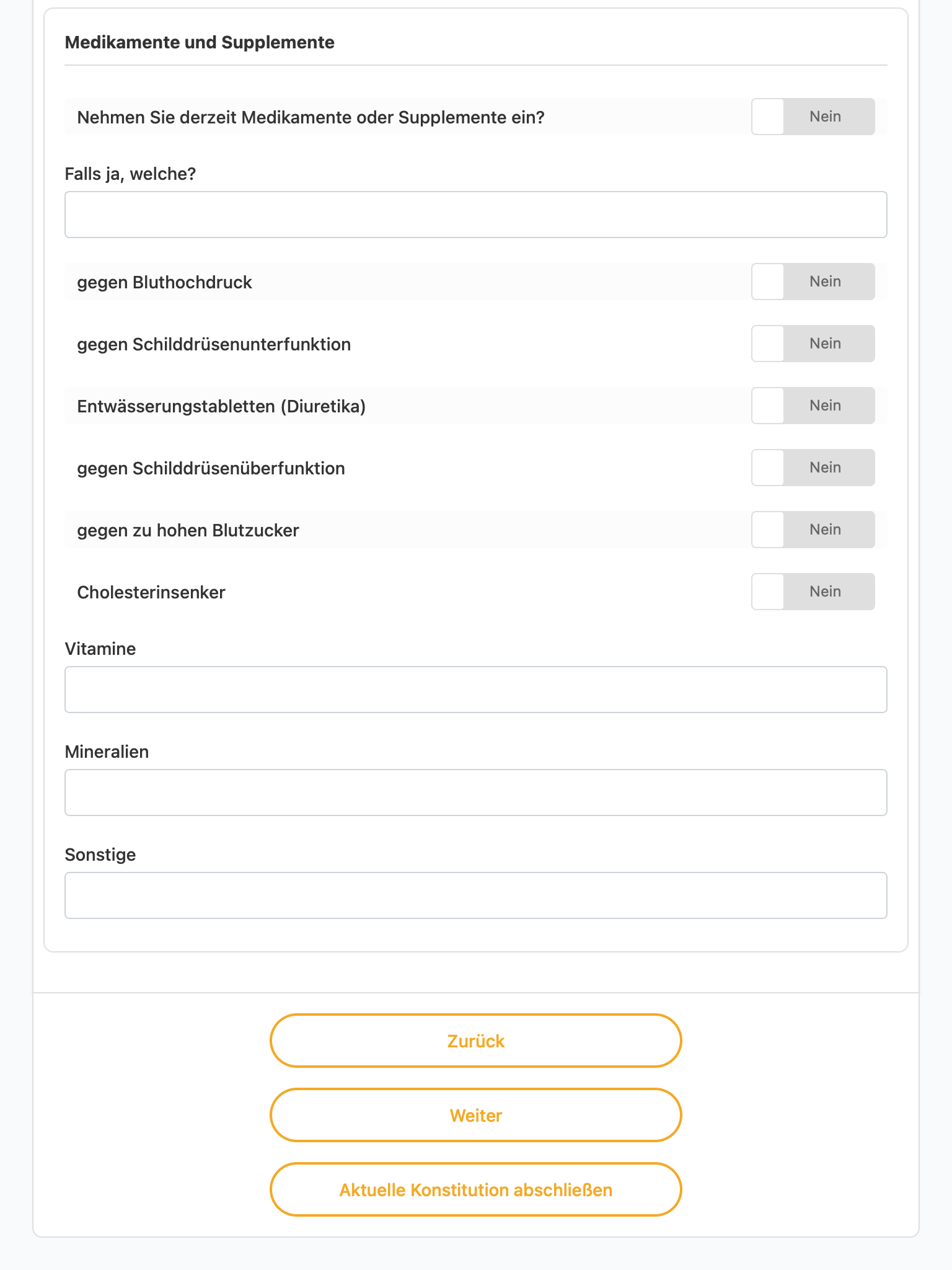Toggle the Medikamente oder Supplemente switch
Image resolution: width=952 pixels, height=1270 pixels.
[813, 117]
